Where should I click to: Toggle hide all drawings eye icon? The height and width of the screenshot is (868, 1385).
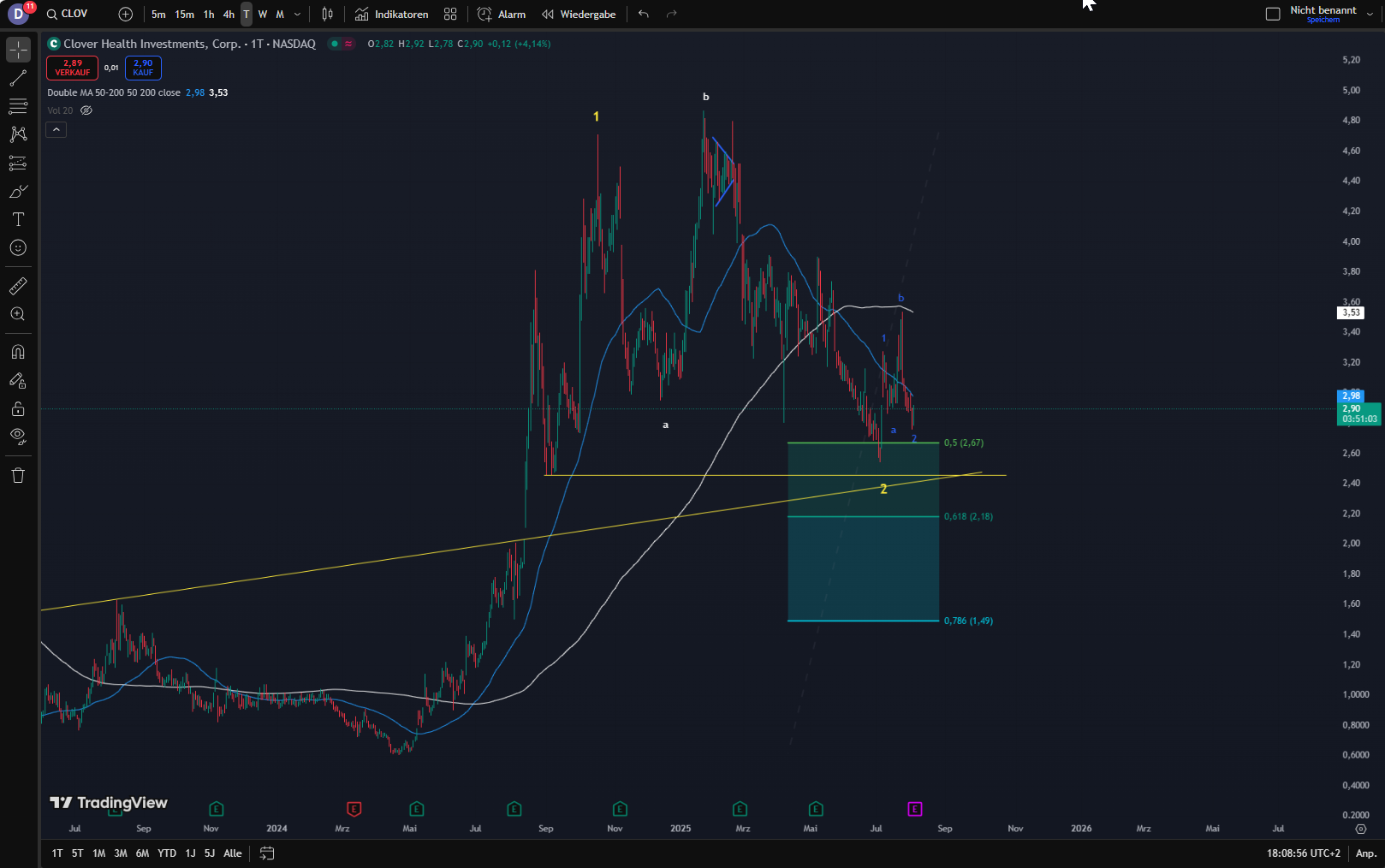18,437
